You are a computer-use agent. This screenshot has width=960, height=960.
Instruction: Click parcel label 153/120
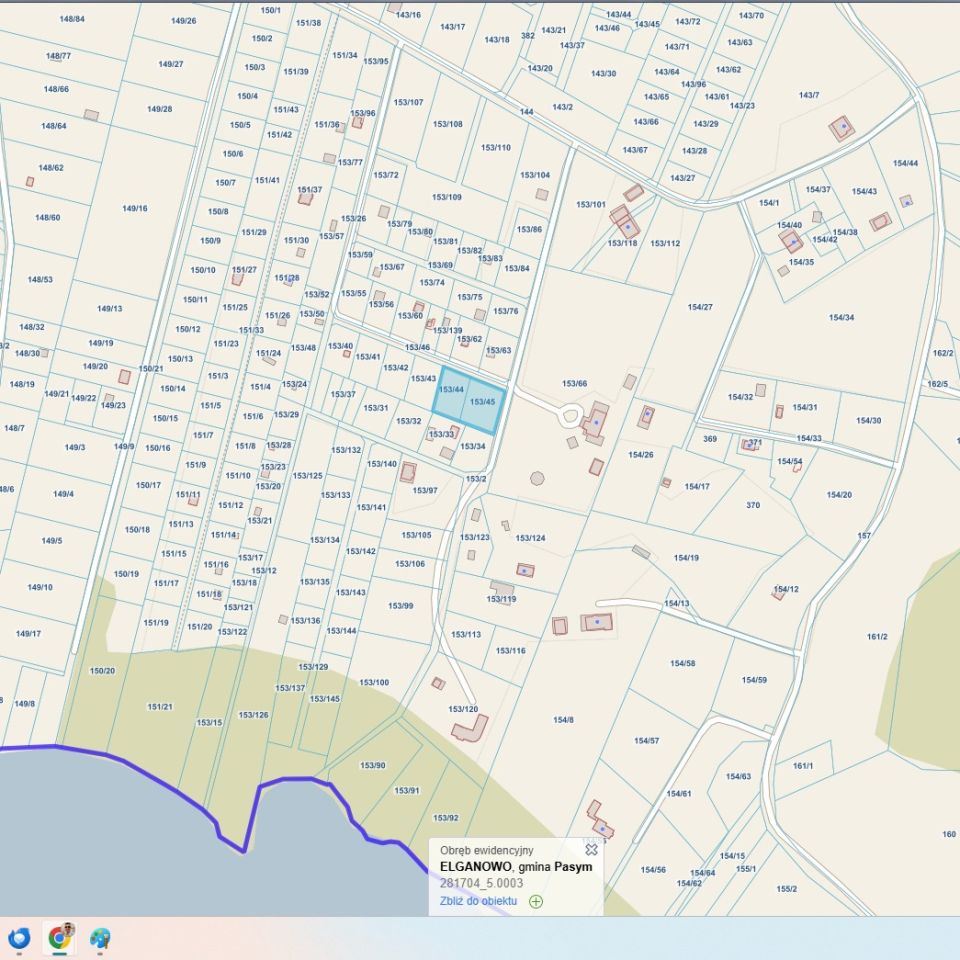[463, 709]
